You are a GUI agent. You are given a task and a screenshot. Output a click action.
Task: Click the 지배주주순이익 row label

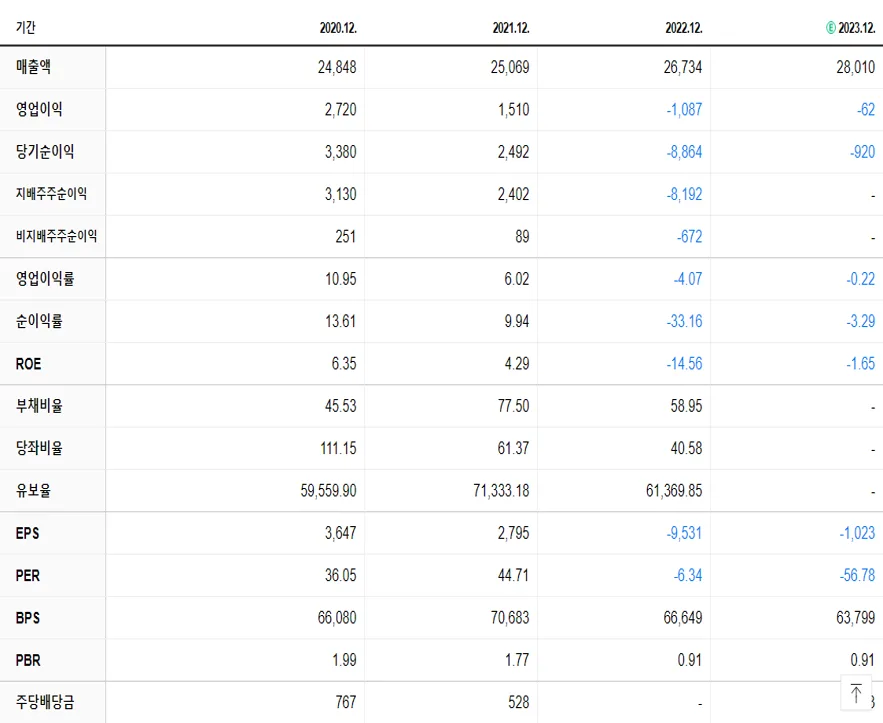[51, 194]
